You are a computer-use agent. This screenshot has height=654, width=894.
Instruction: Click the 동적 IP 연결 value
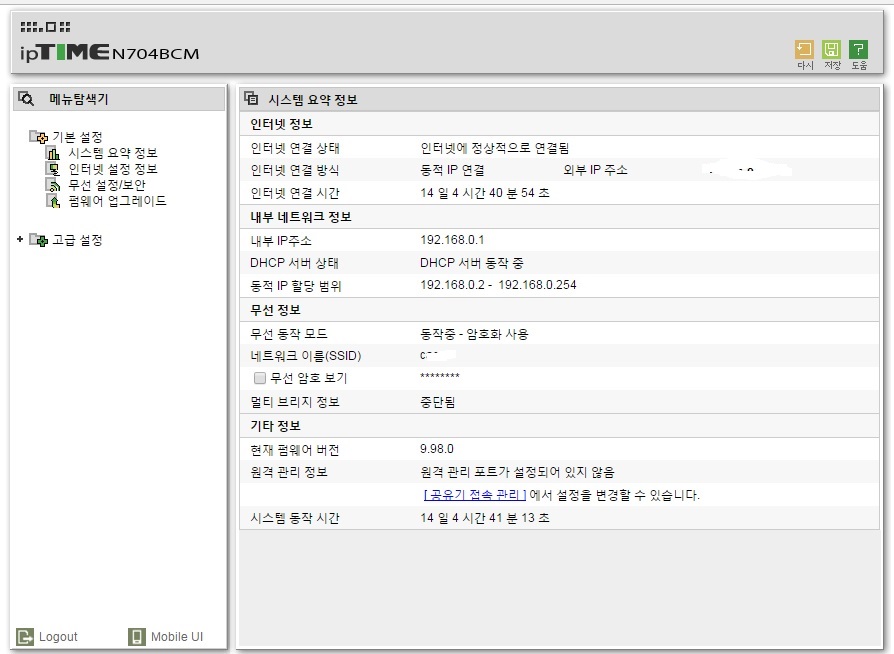pos(453,170)
